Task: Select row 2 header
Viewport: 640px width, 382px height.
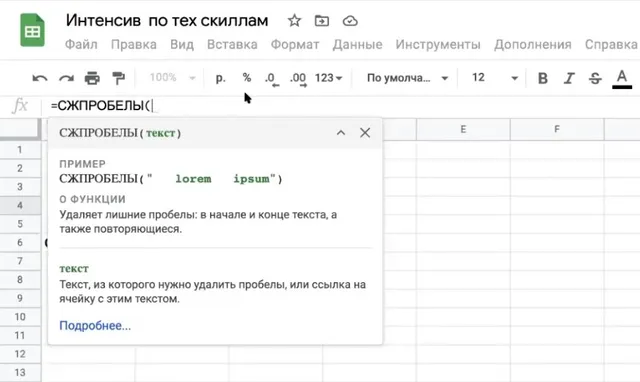Action: (20, 168)
